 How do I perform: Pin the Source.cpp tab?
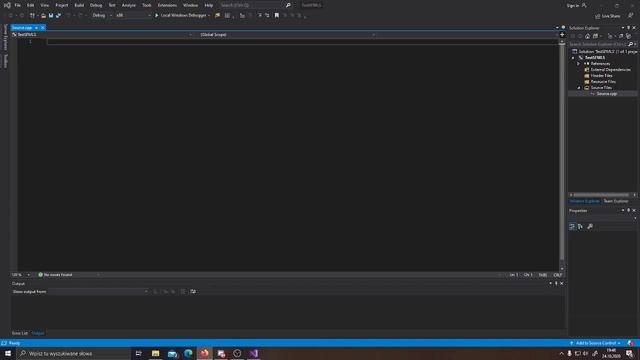click(x=36, y=28)
